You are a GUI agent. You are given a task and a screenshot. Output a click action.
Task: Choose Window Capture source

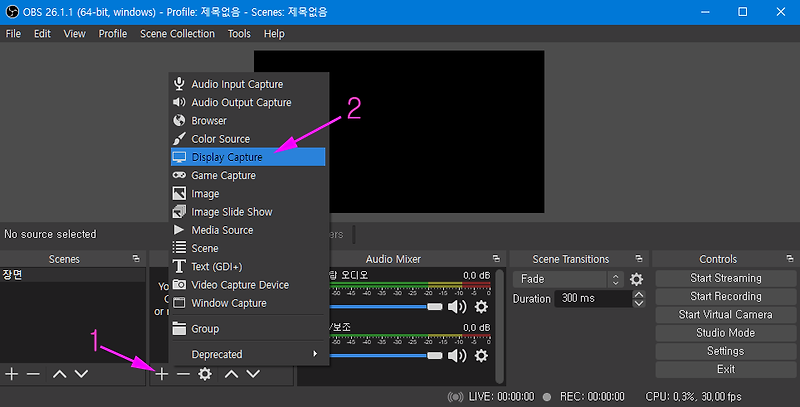pos(248,303)
